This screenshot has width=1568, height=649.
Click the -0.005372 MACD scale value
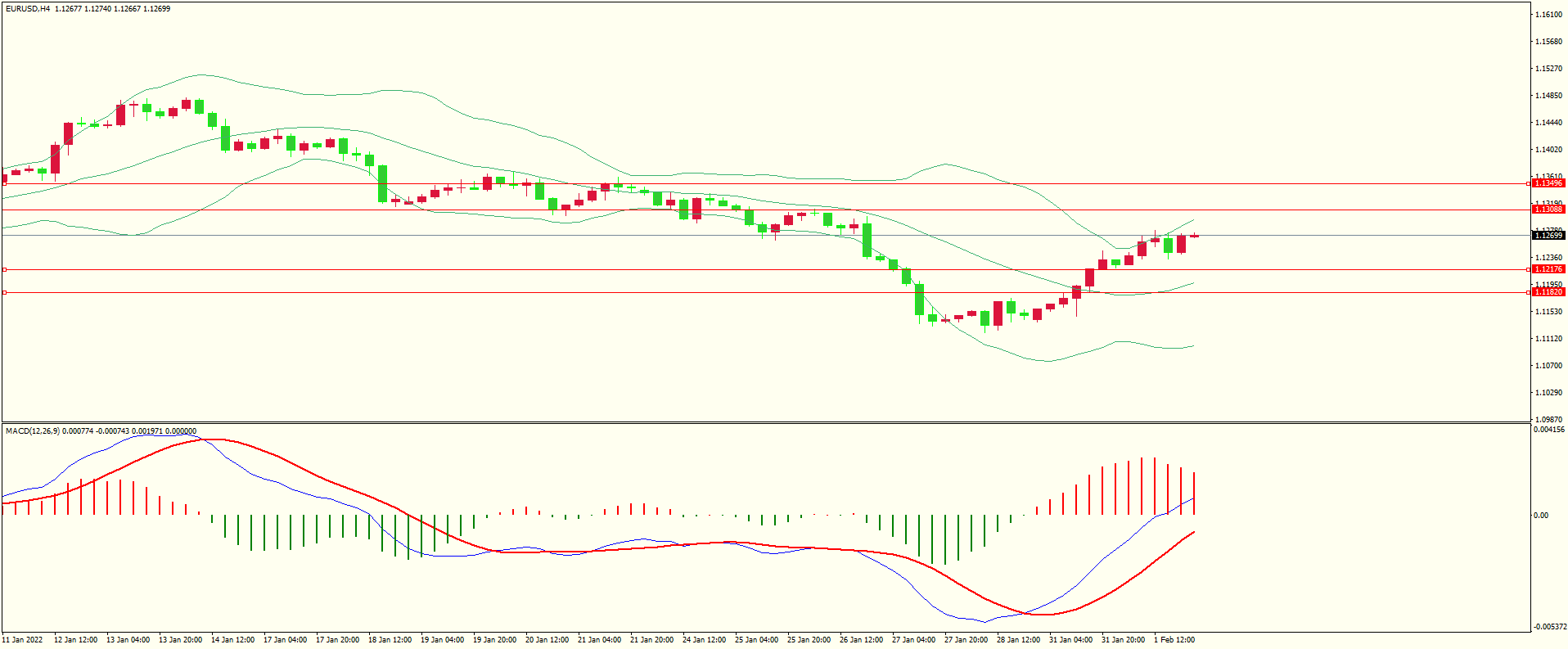(1549, 627)
